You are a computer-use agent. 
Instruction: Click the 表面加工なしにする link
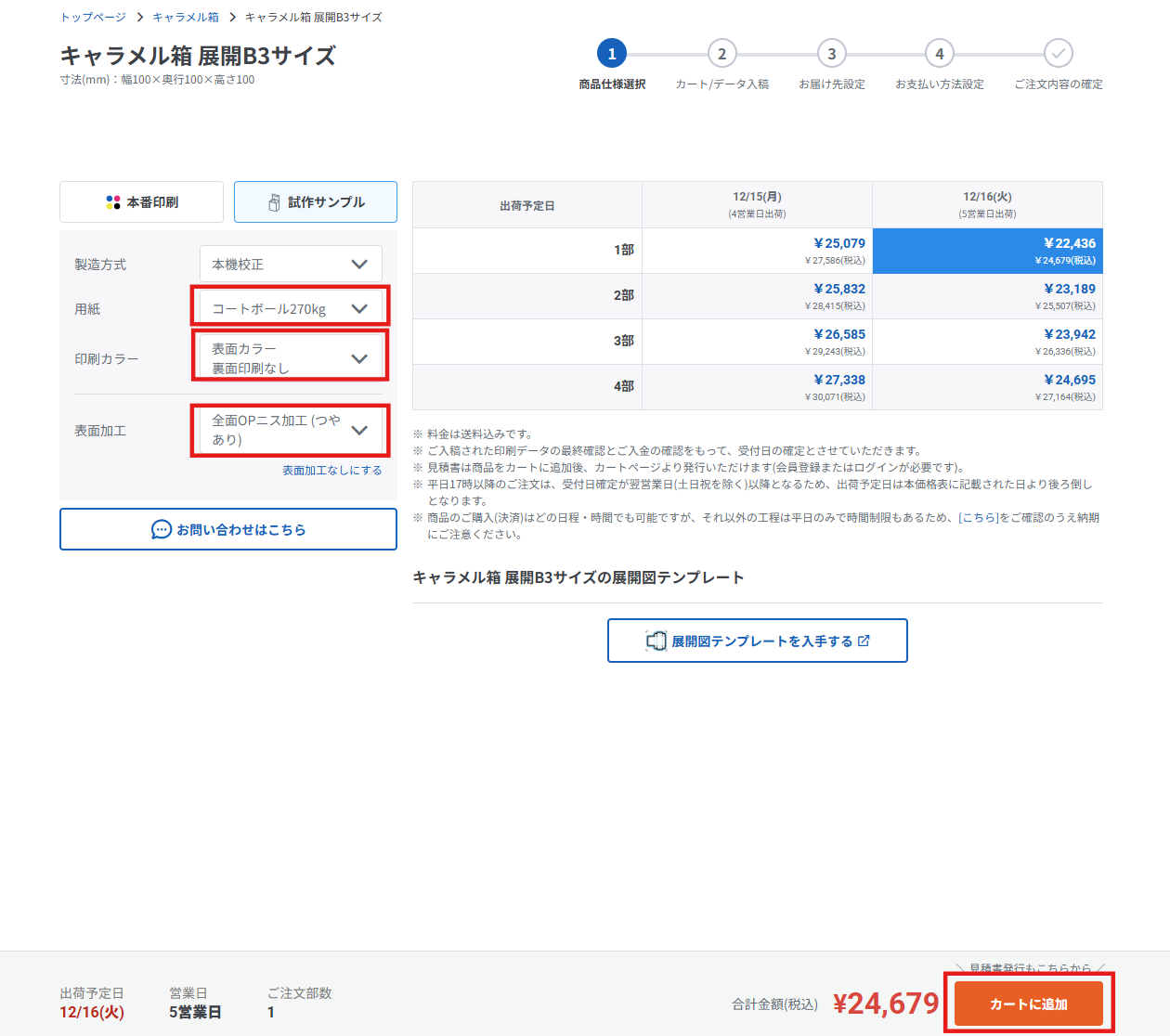pyautogui.click(x=332, y=470)
